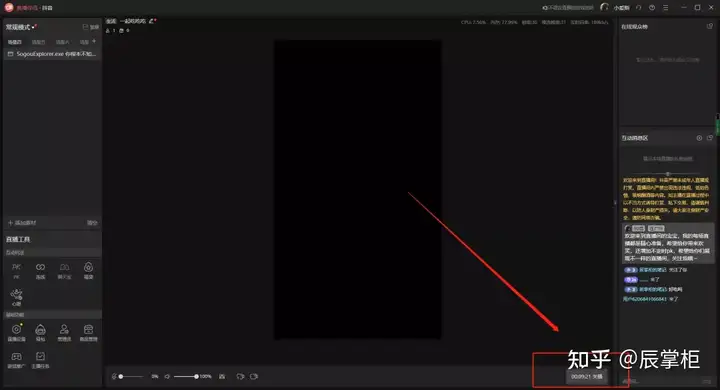
Task: Open the 常规模式 mode dropdown
Action: point(21,27)
